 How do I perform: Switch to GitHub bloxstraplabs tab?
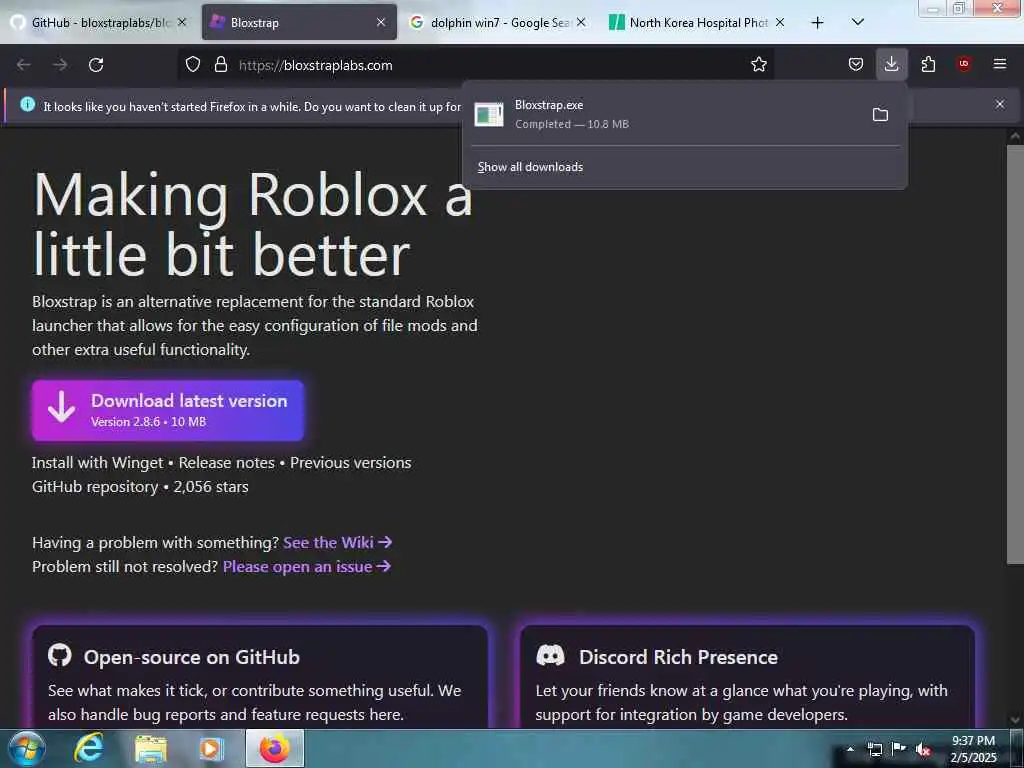coord(98,22)
